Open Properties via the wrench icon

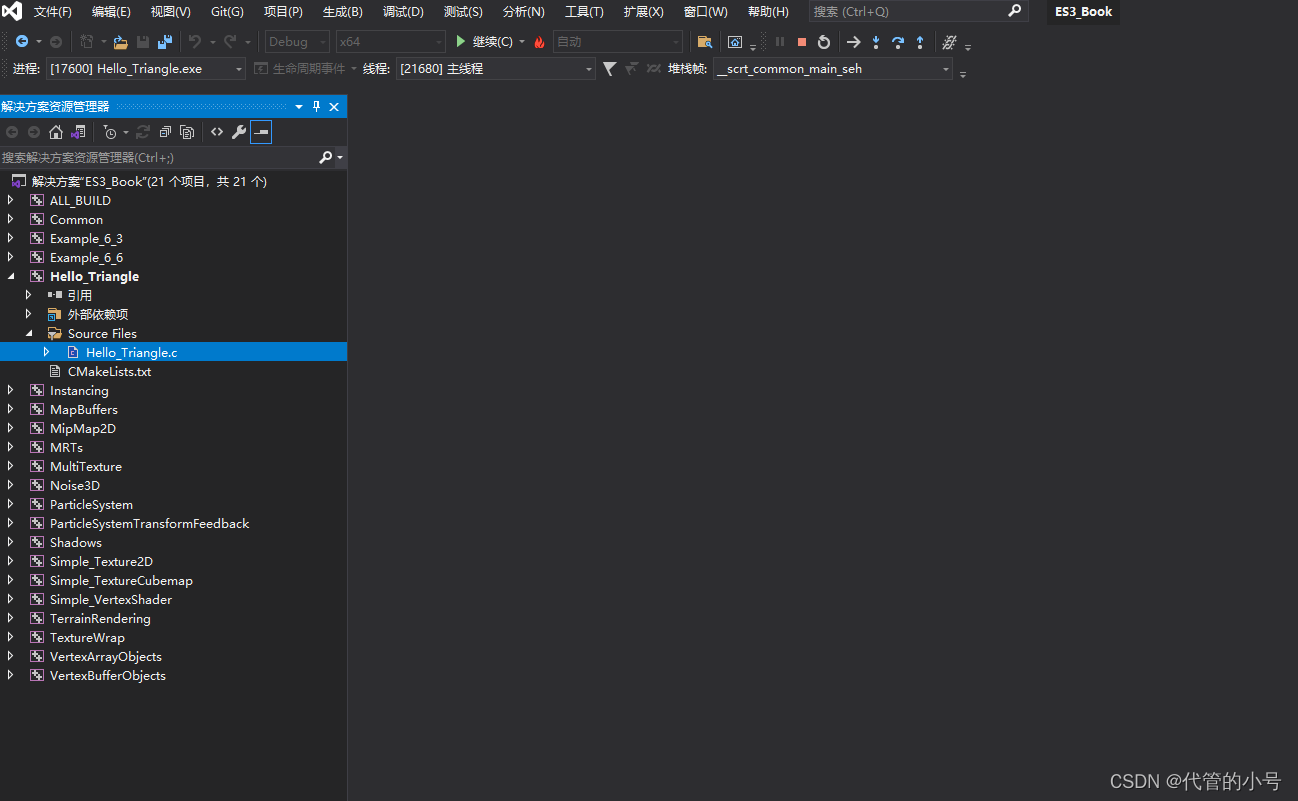[239, 131]
